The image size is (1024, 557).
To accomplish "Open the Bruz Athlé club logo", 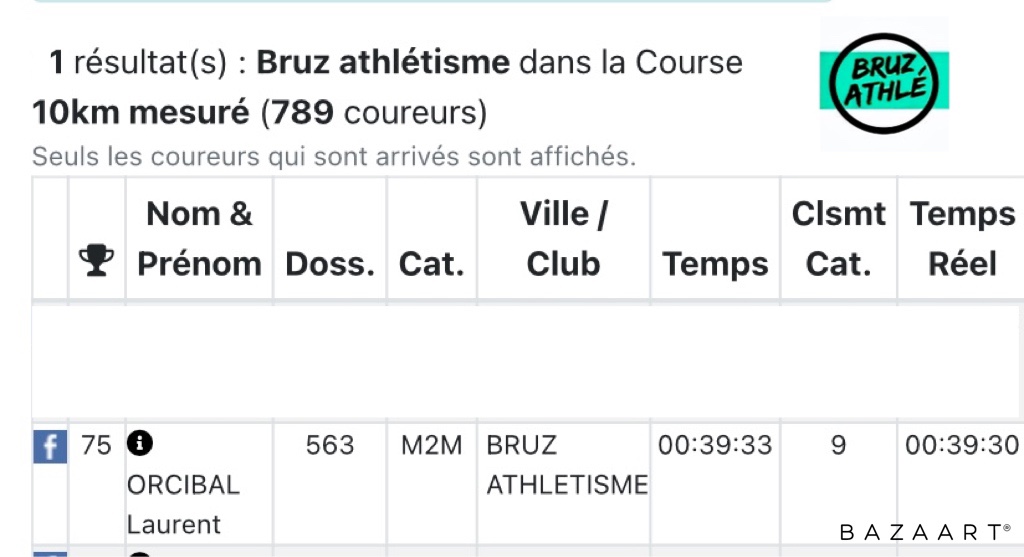I will coord(884,85).
